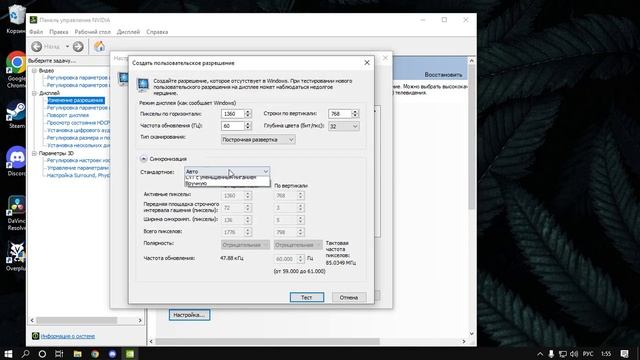
Task: Click right arrow of task pane scrollbar
Action: coord(140,320)
